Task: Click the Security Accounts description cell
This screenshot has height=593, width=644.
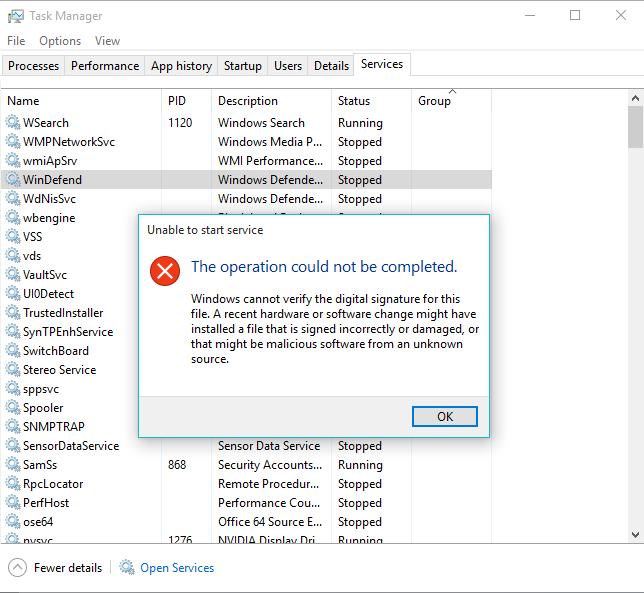Action: (270, 465)
